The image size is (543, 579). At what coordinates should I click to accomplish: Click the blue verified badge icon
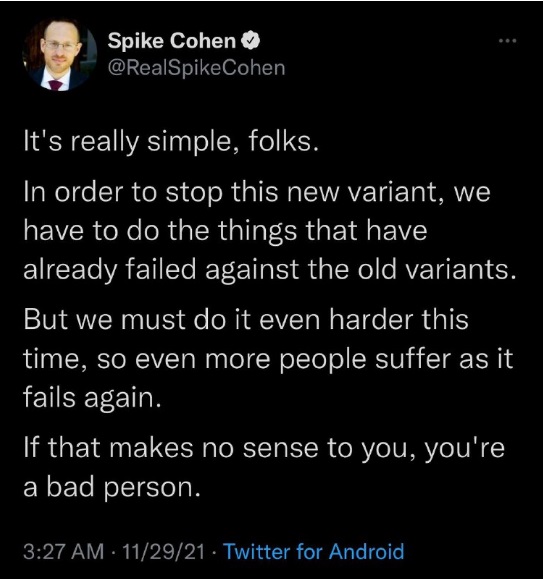click(x=251, y=41)
